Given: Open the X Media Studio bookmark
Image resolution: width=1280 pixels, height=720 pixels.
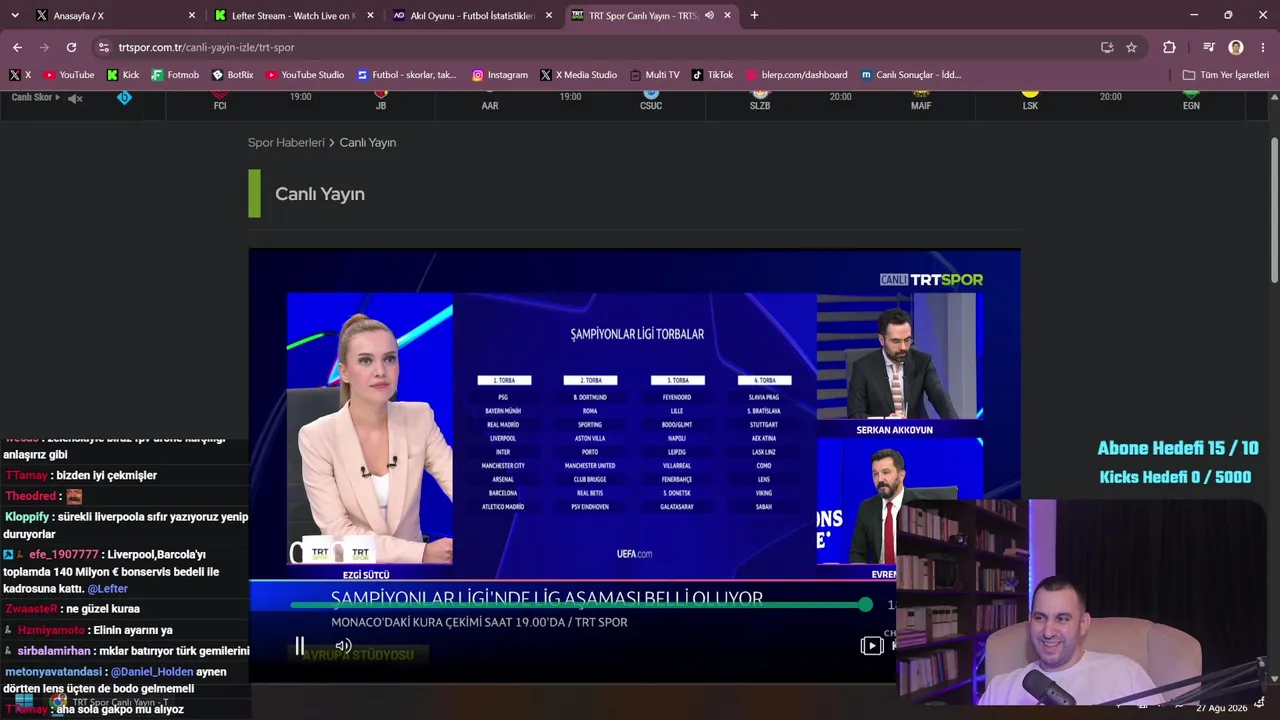Looking at the screenshot, I should click(578, 75).
